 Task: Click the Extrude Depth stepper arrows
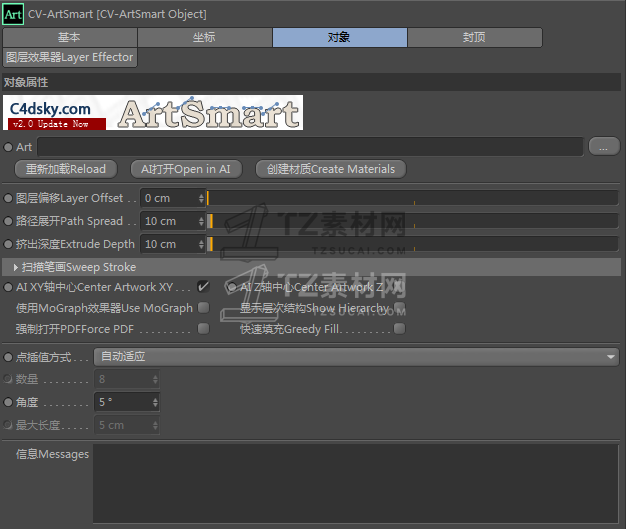(x=201, y=244)
